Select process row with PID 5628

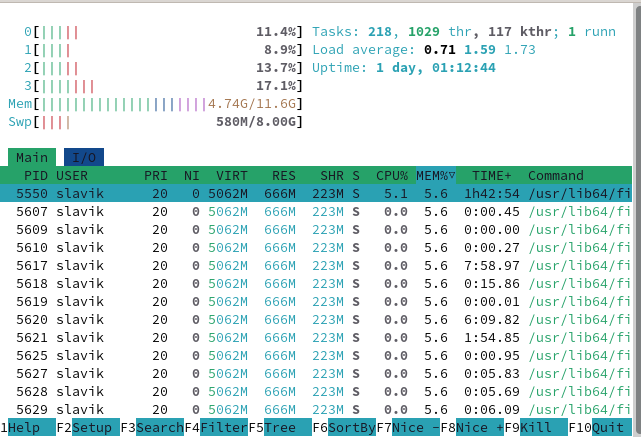(x=316, y=391)
